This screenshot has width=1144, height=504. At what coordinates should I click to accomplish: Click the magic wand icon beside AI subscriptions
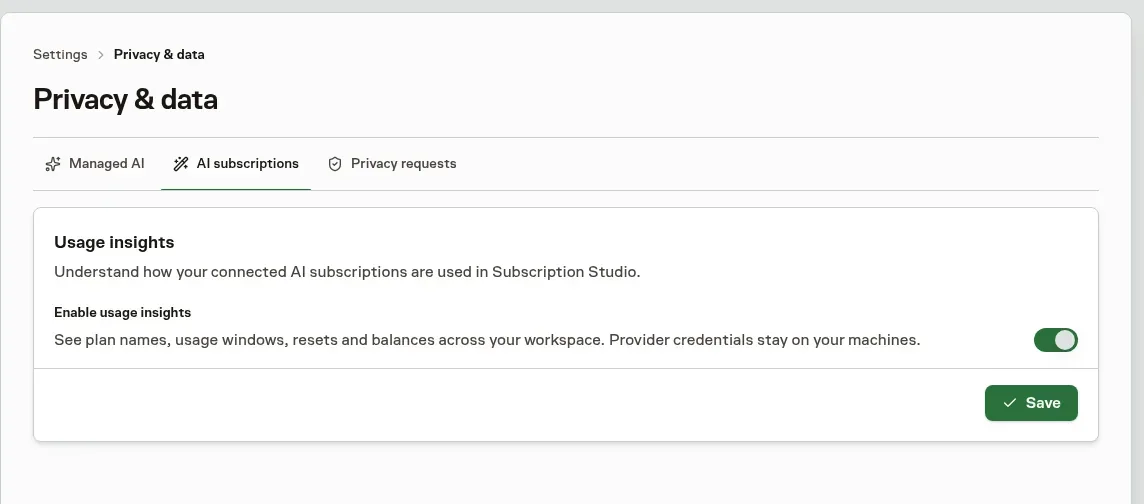click(x=181, y=164)
